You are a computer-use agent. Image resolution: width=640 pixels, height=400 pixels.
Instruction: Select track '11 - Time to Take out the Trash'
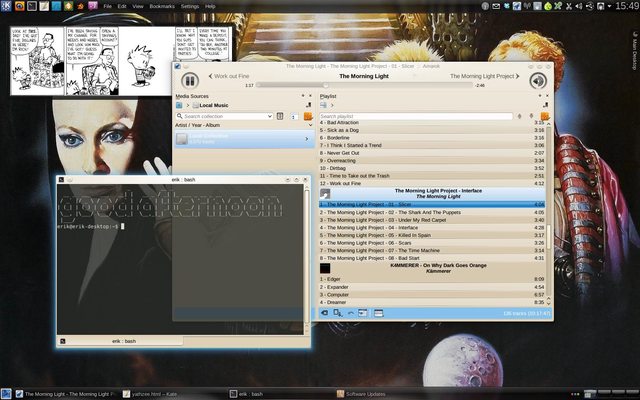click(x=432, y=176)
